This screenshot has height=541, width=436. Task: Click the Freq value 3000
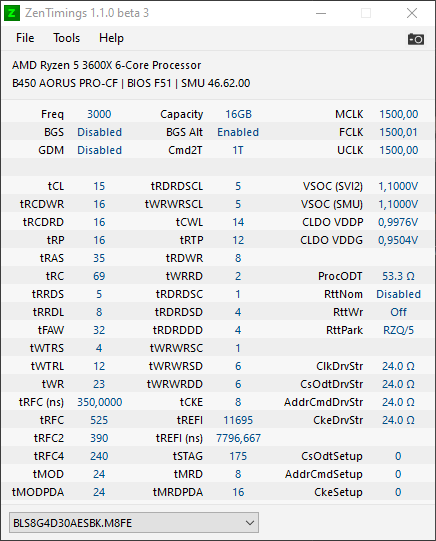coord(99,114)
